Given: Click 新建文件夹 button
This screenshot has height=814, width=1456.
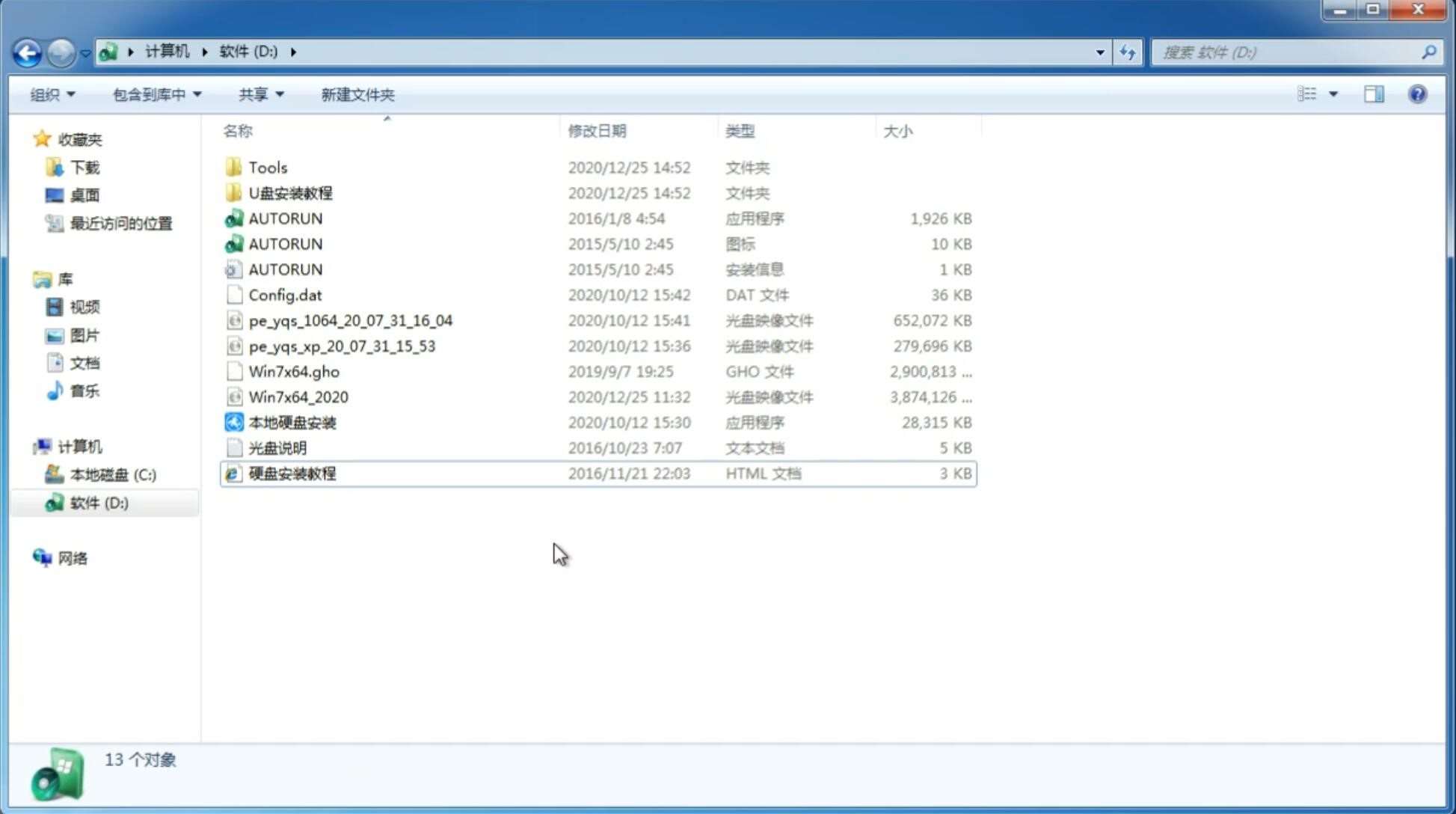Looking at the screenshot, I should coord(357,94).
